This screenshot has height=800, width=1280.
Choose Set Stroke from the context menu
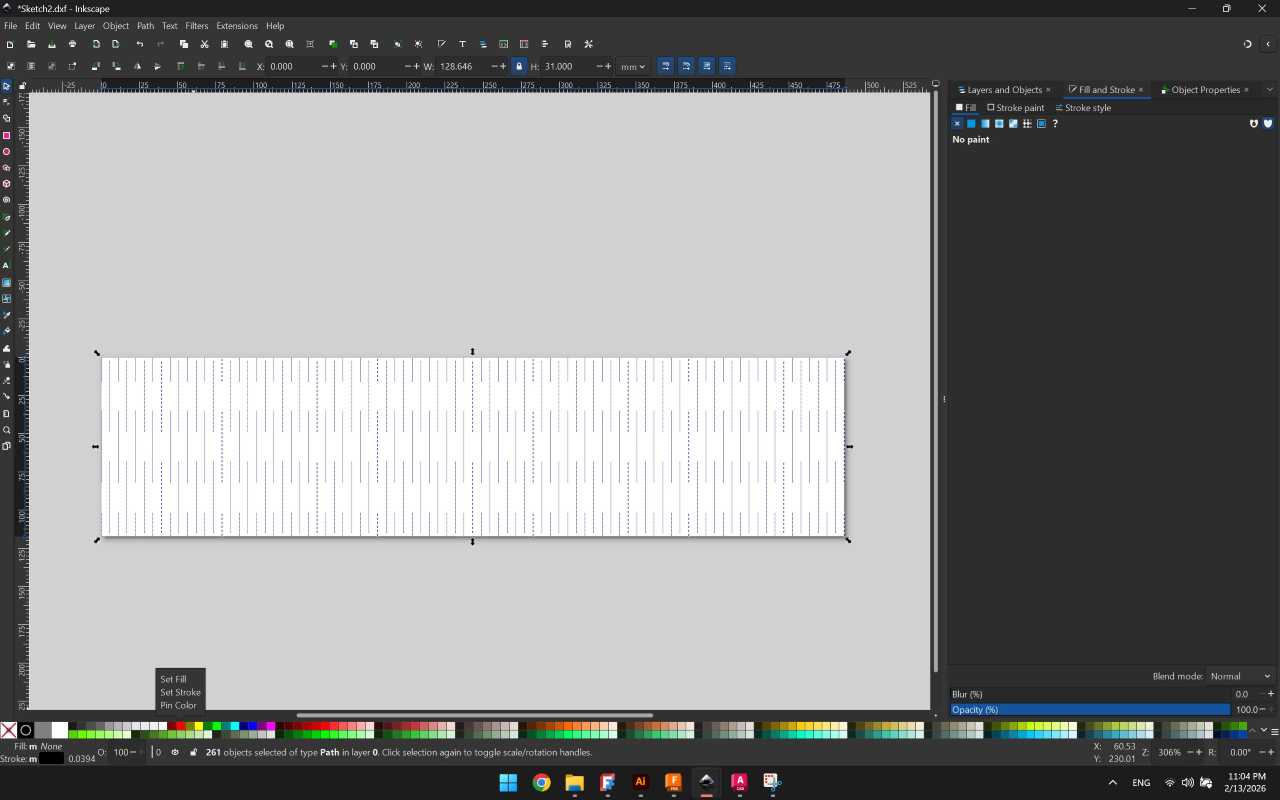pyautogui.click(x=180, y=692)
